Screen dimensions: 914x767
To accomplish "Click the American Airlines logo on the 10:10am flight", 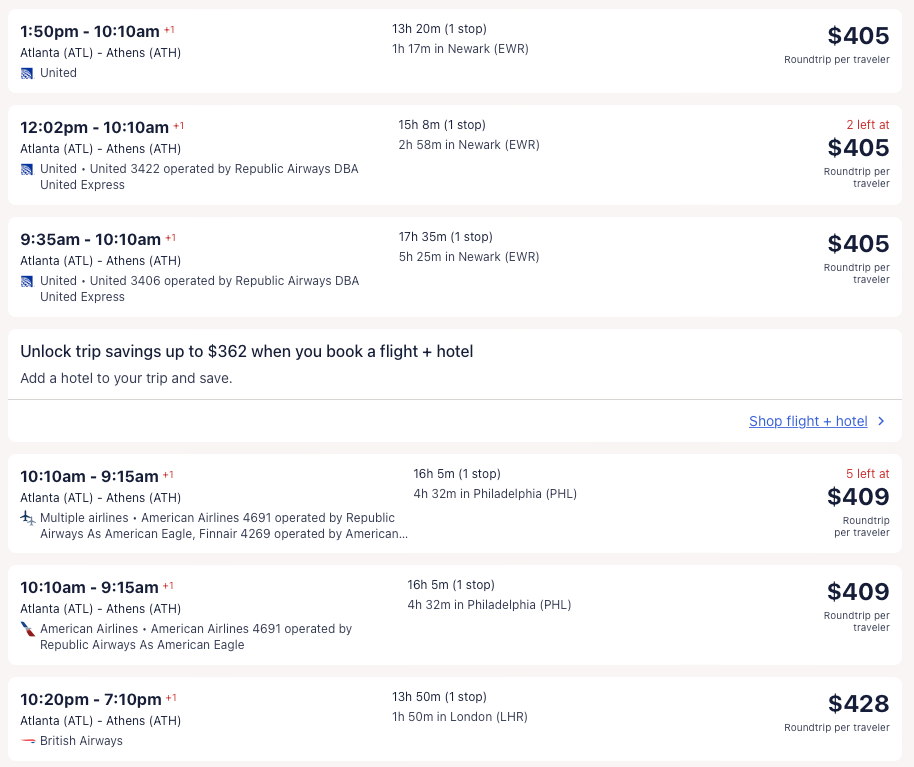I will (27, 629).
